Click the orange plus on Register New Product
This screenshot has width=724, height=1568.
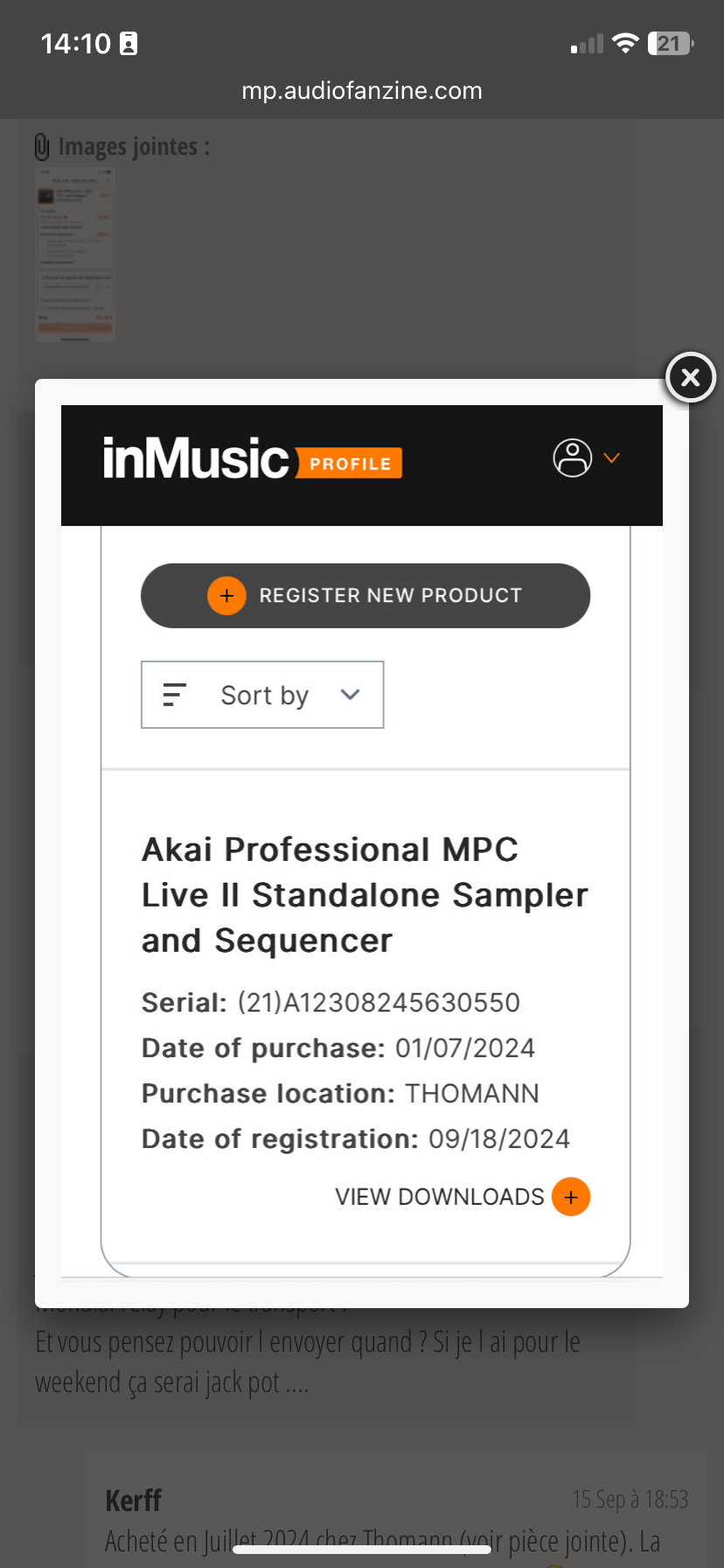coord(226,596)
